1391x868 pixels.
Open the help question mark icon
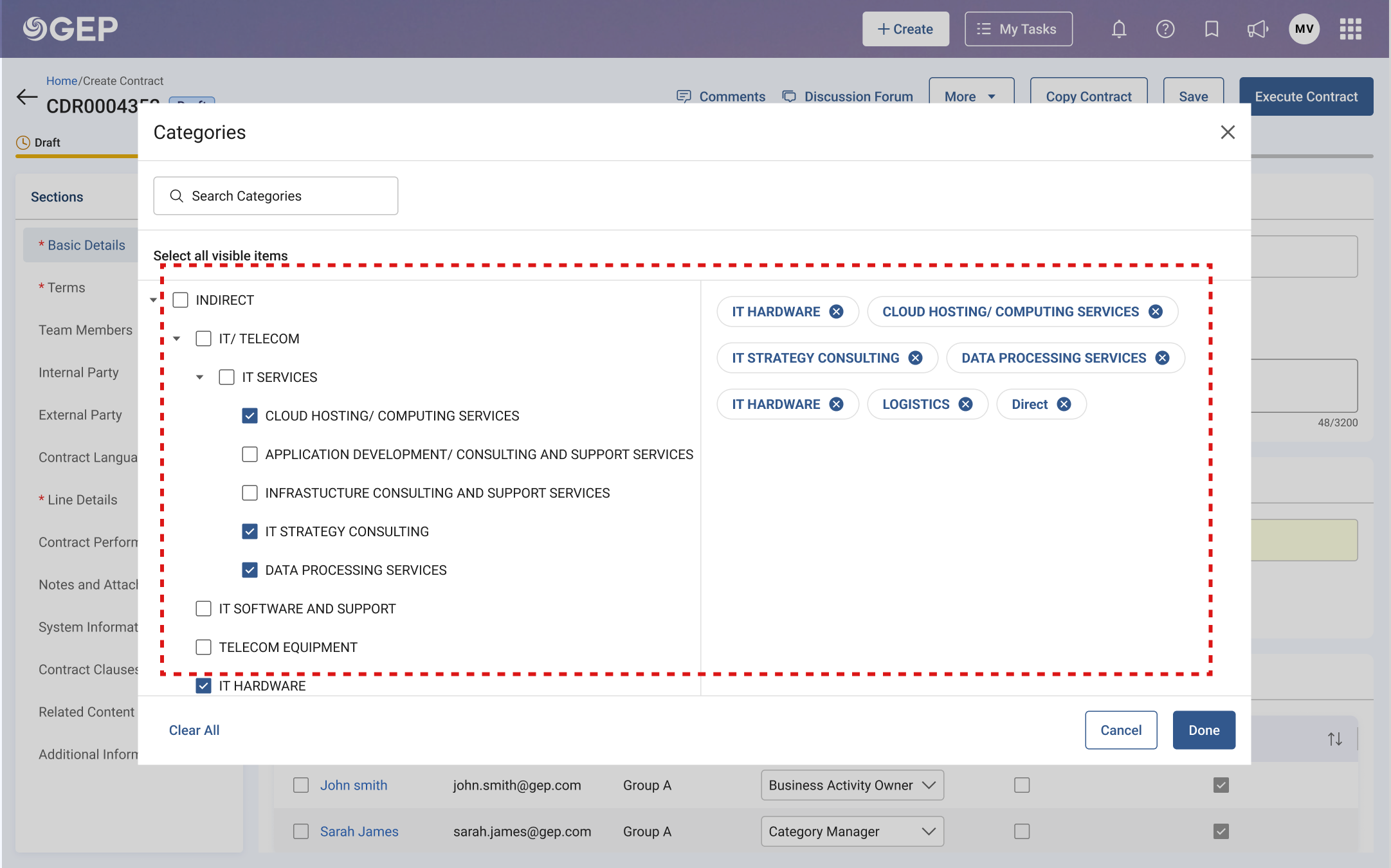[1165, 29]
